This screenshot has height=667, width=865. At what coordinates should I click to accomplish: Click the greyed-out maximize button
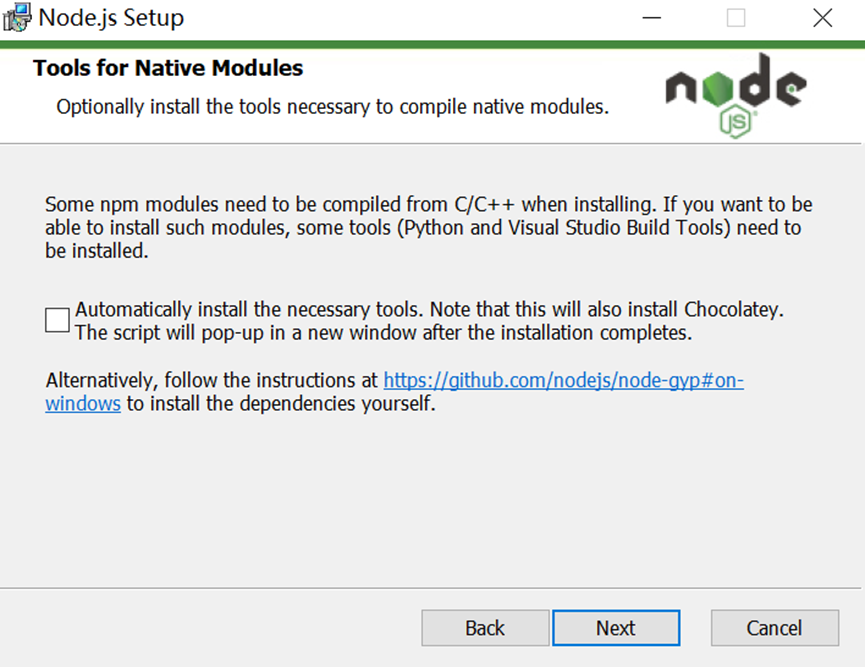[x=736, y=18]
